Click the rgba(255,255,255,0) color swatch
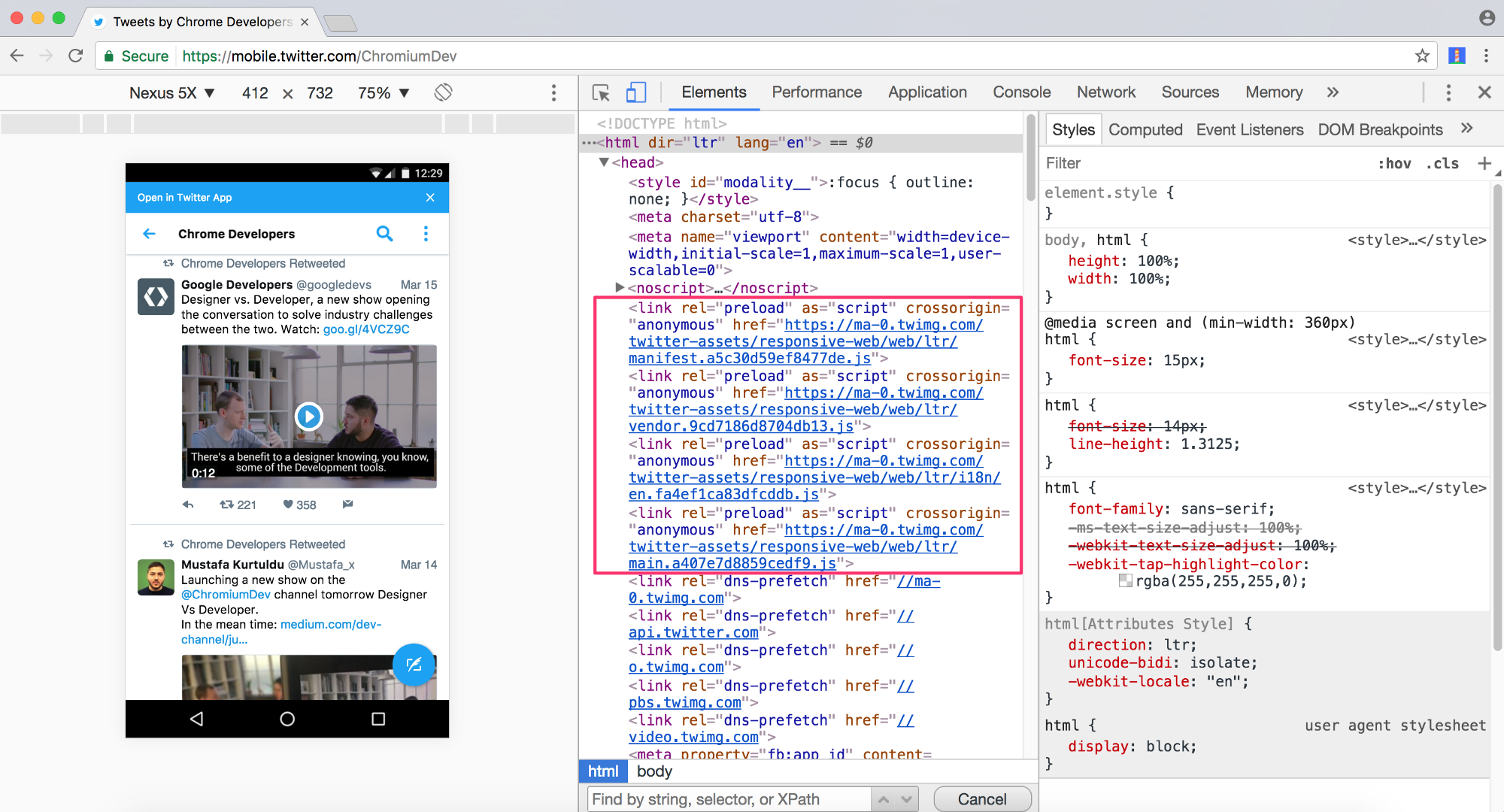 pos(1125,580)
